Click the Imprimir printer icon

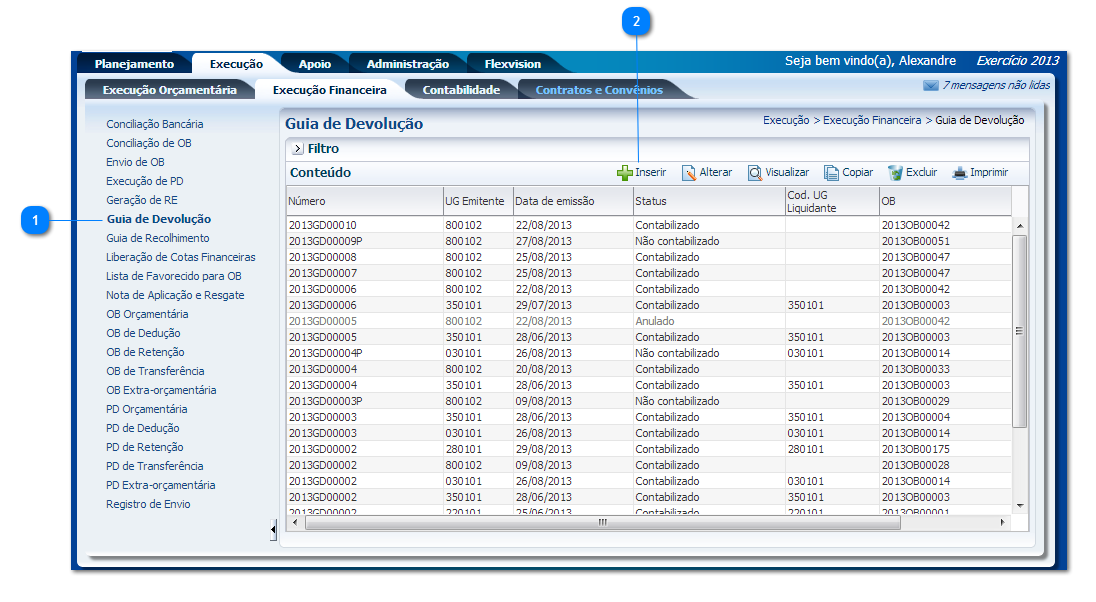coord(959,173)
